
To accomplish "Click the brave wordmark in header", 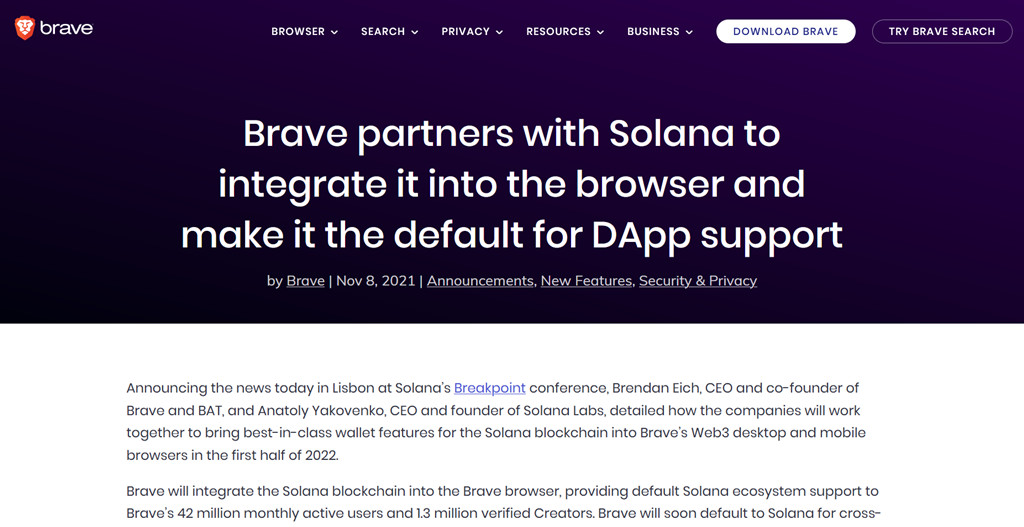I will point(67,28).
